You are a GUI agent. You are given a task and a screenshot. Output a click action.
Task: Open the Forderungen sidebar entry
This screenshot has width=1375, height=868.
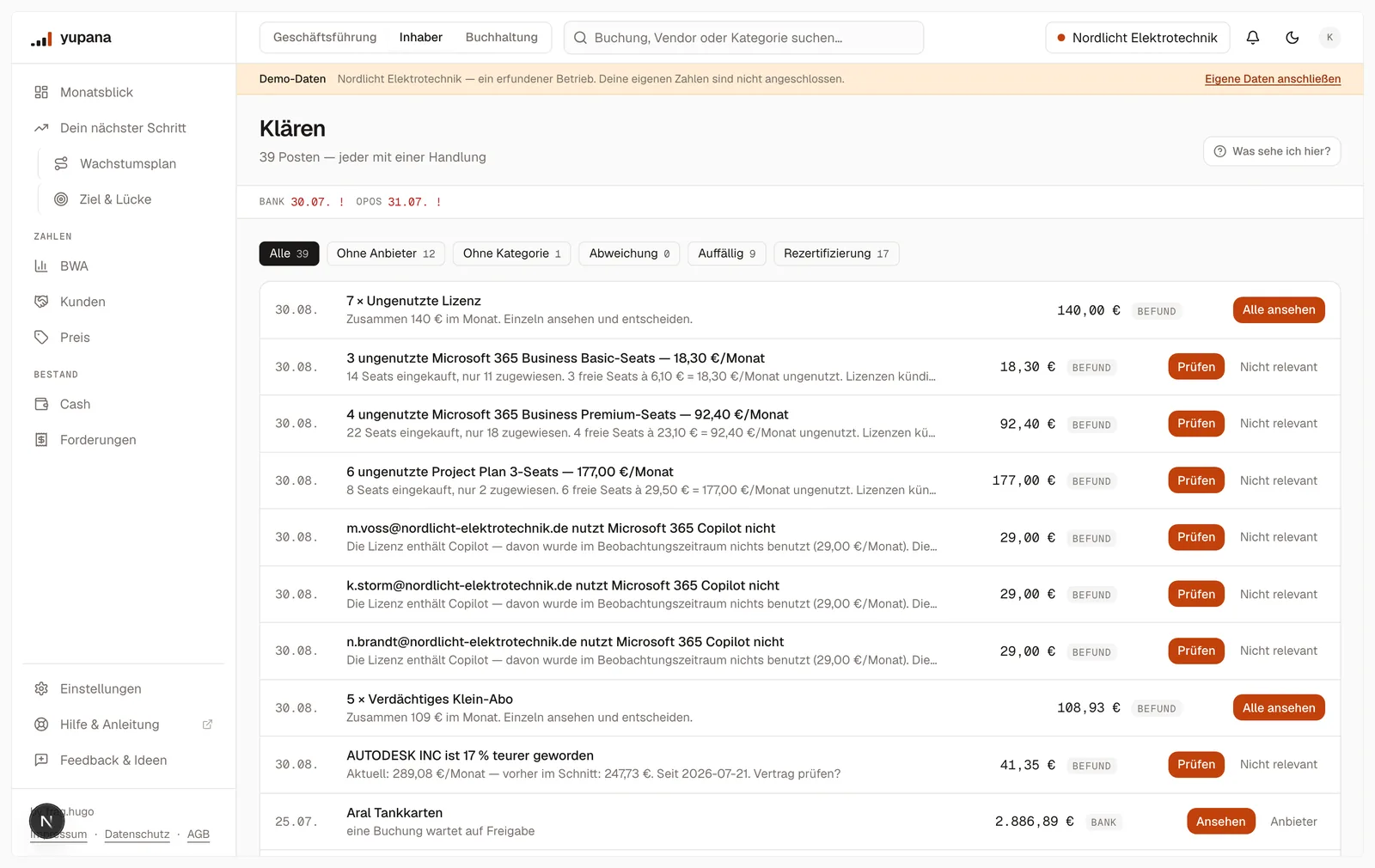click(x=123, y=440)
